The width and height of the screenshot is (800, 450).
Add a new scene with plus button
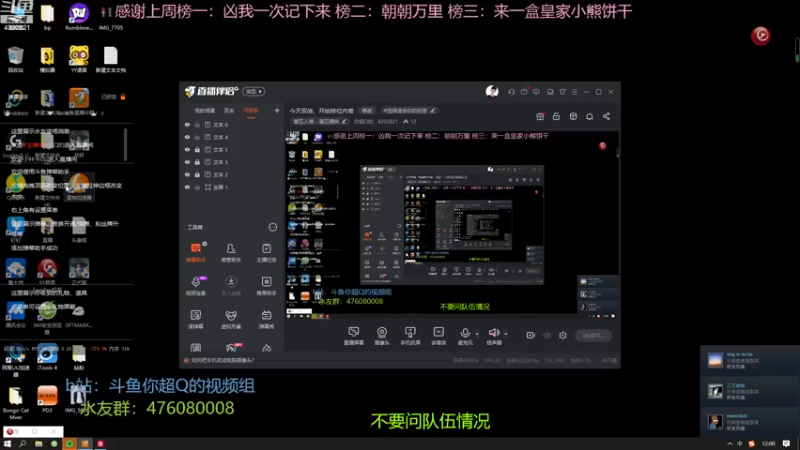(277, 110)
